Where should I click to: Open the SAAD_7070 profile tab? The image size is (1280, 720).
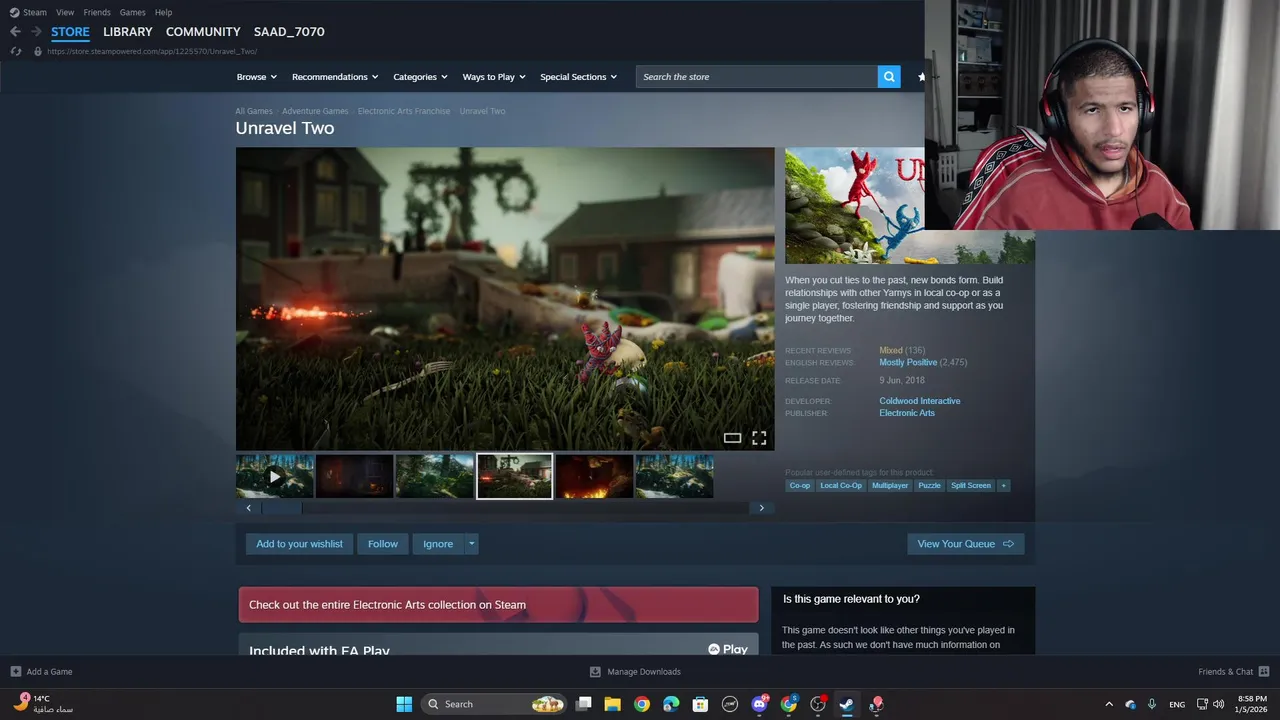pos(289,32)
